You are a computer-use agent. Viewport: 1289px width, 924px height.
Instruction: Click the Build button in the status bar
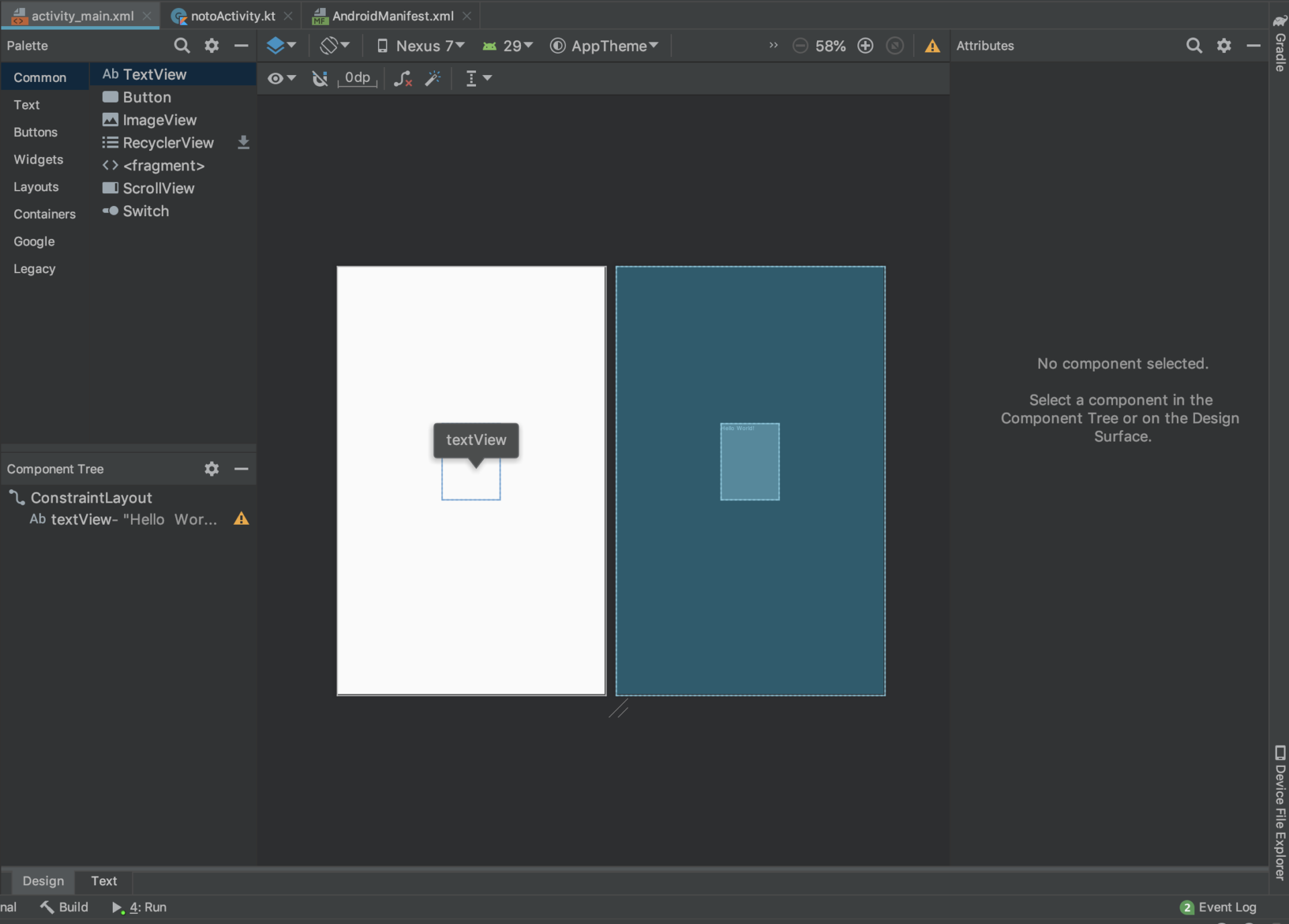point(64,907)
